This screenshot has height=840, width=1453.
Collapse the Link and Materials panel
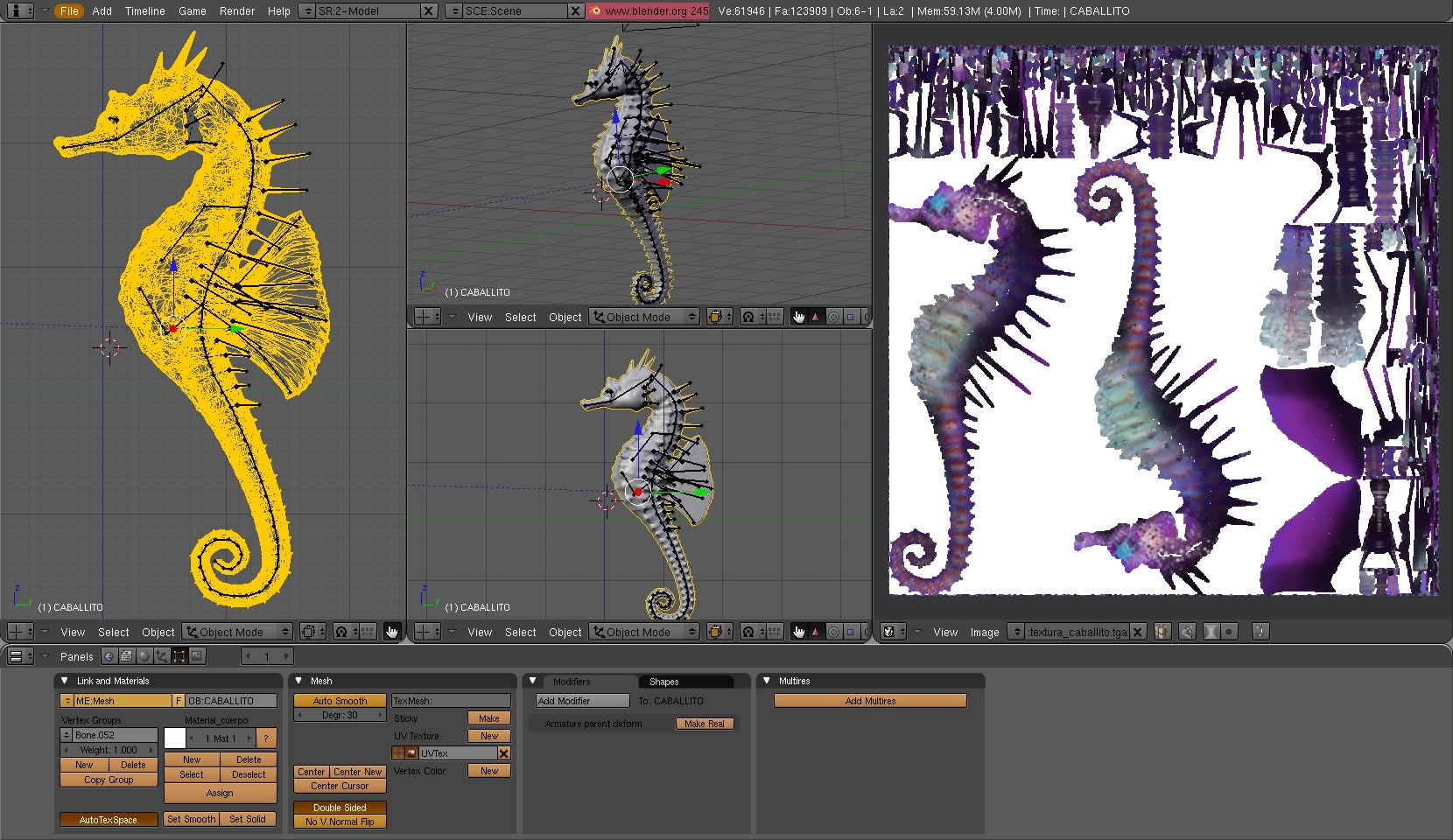coord(64,681)
